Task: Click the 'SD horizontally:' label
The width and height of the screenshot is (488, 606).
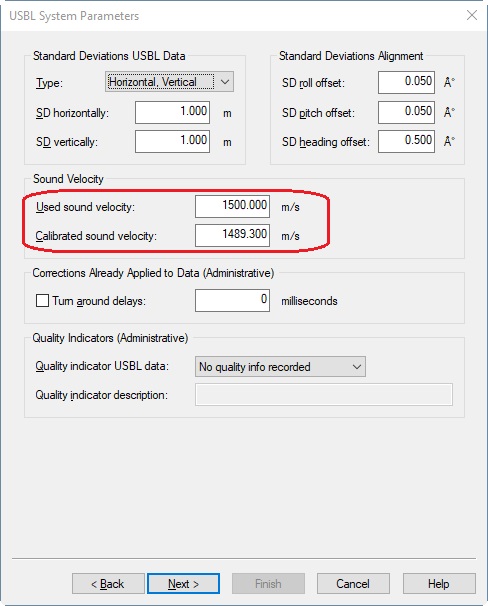Action: coord(72,113)
